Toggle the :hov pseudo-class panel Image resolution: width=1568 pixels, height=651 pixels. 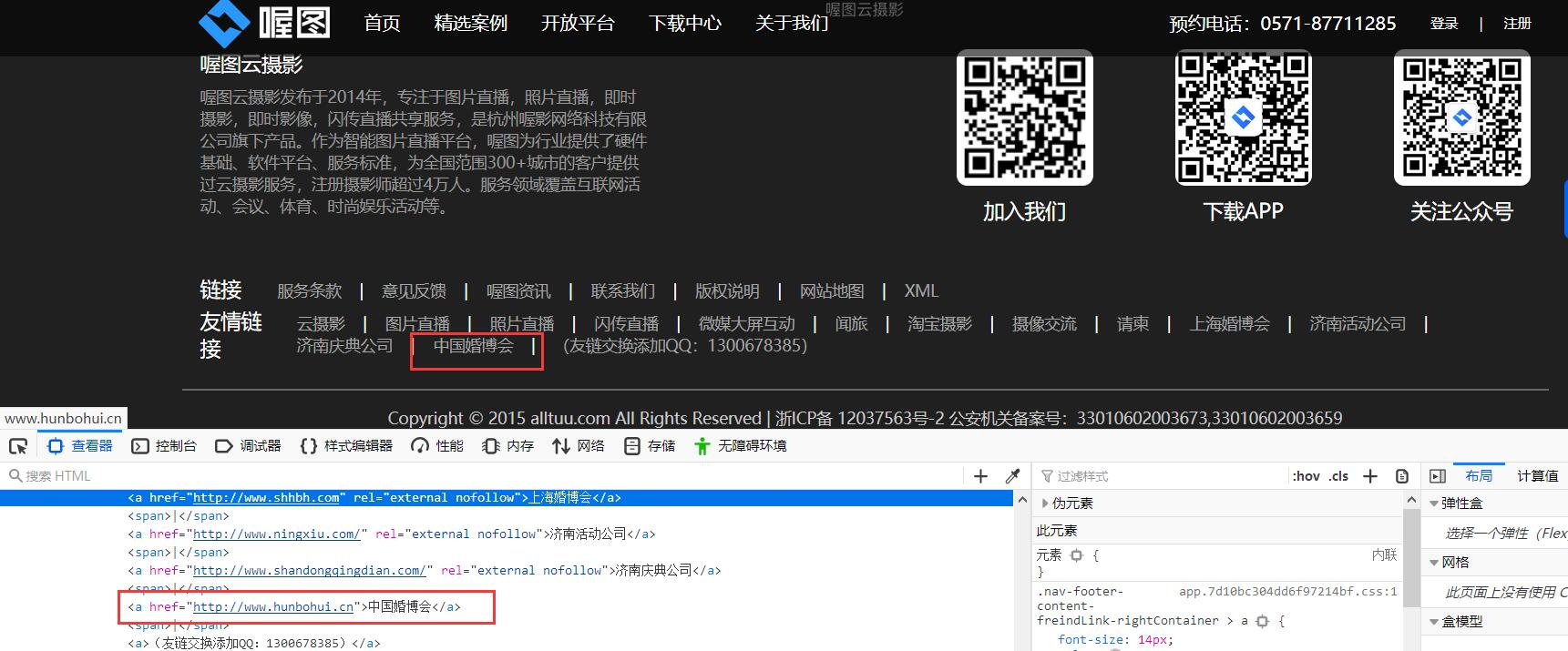coord(1306,476)
